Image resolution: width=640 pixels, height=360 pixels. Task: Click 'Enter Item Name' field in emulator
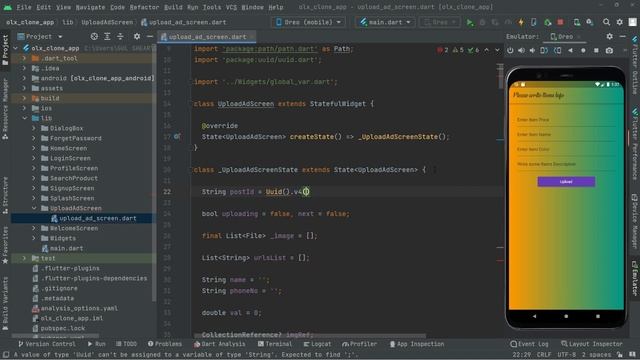[566, 135]
